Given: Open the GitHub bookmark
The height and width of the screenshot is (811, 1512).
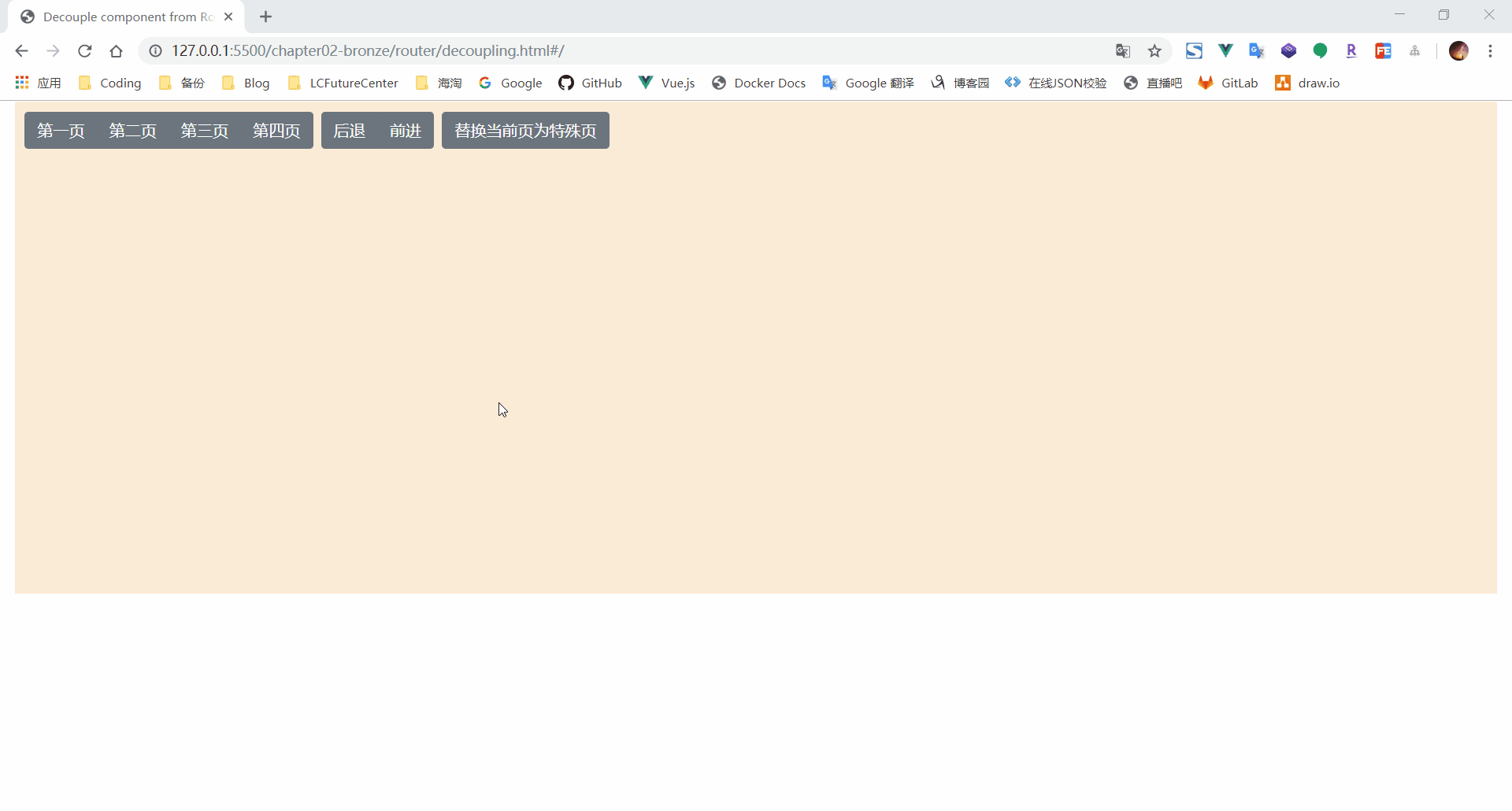Looking at the screenshot, I should [x=591, y=83].
